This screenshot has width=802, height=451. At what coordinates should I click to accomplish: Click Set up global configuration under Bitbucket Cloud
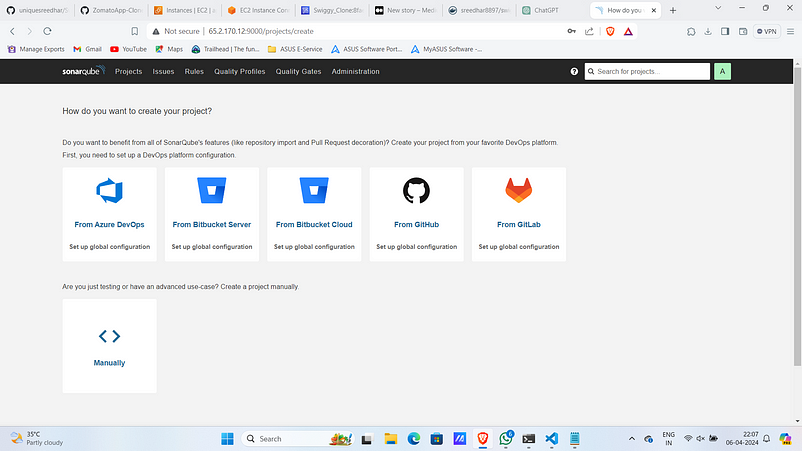(x=314, y=246)
